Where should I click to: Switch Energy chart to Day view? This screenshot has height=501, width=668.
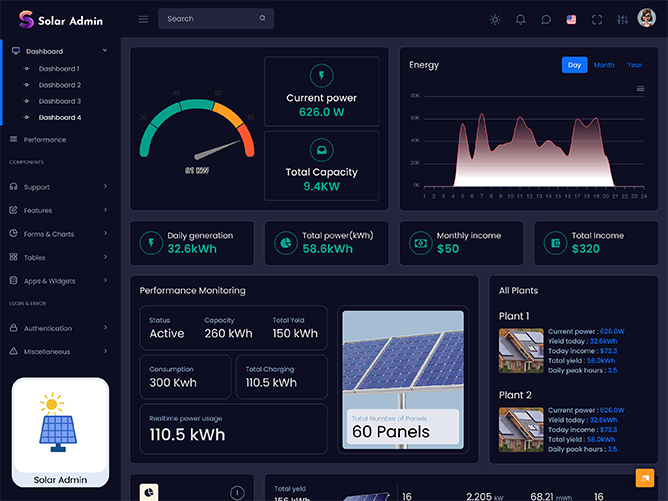pos(574,65)
